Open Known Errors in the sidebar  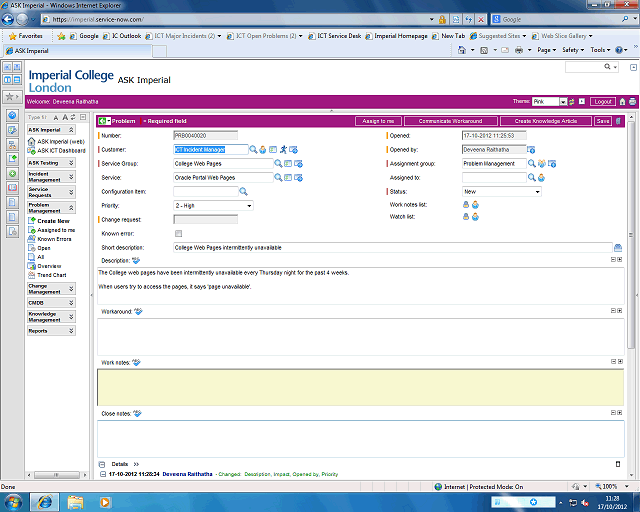tap(54, 239)
